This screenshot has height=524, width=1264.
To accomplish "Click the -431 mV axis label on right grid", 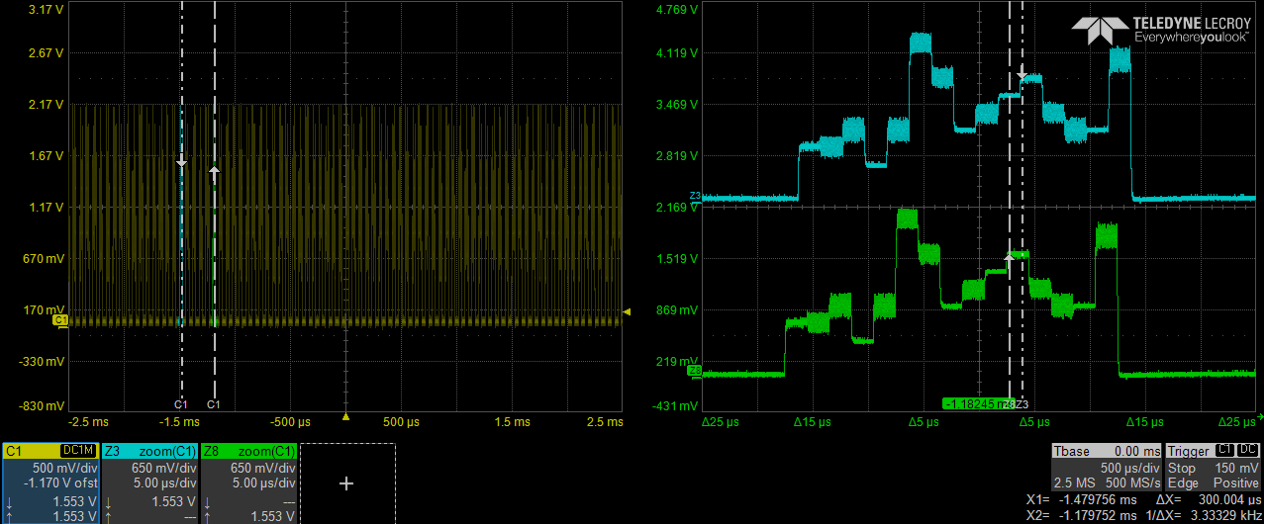I will pos(675,405).
